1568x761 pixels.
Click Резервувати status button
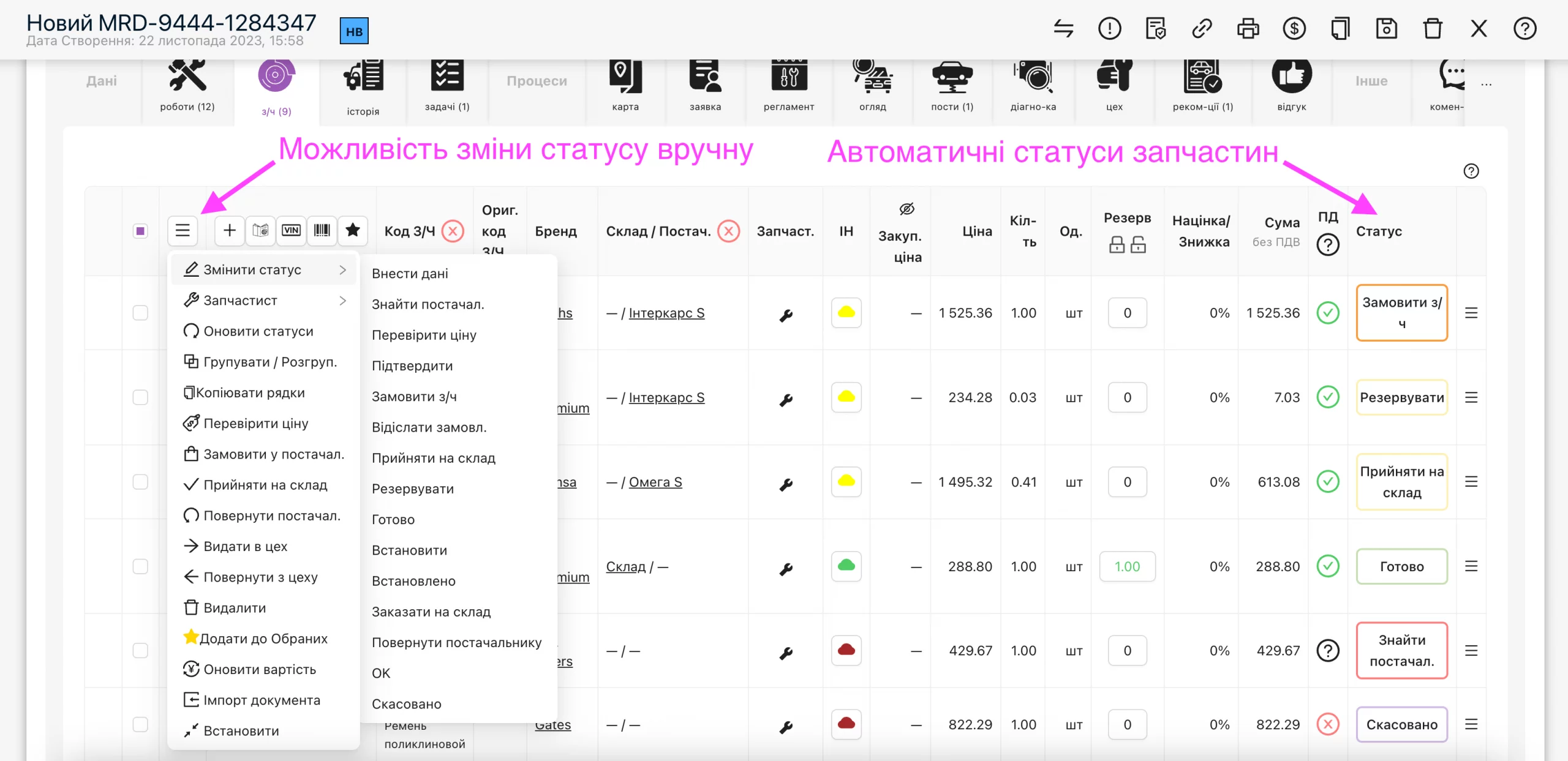[x=1402, y=397]
